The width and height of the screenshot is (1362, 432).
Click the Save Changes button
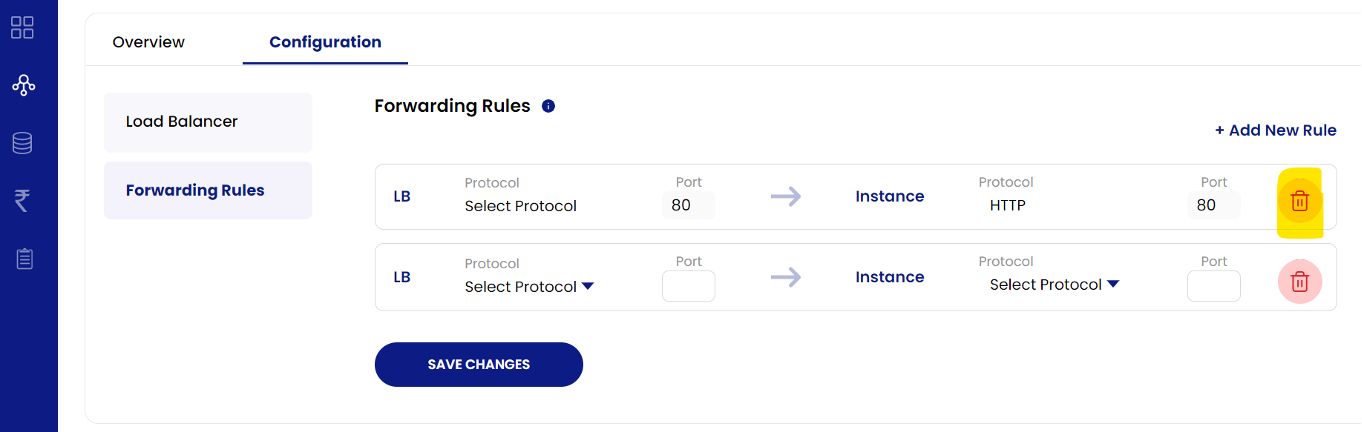tap(478, 364)
